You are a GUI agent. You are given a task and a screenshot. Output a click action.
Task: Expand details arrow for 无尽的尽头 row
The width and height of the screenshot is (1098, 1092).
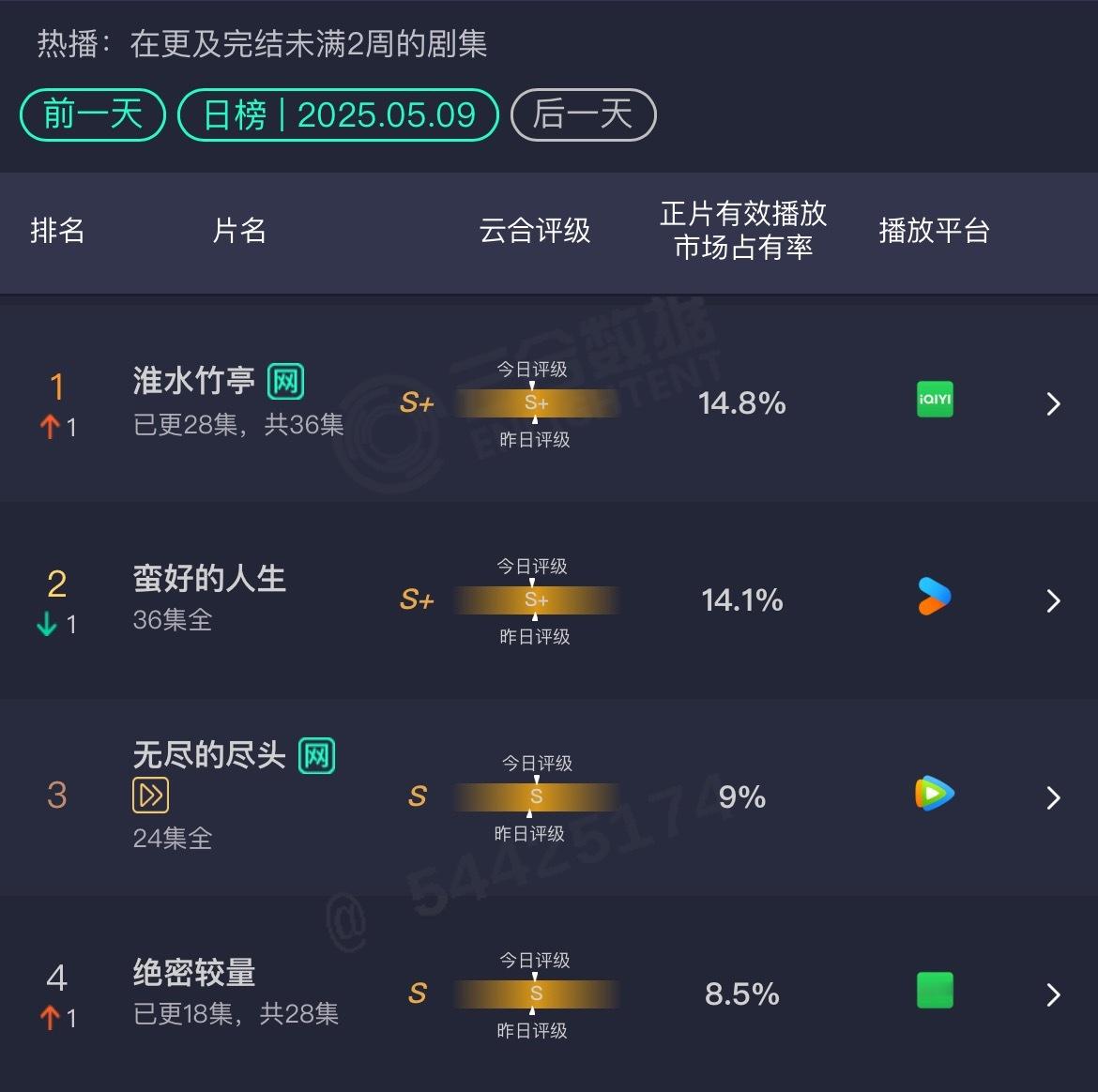click(x=1053, y=798)
